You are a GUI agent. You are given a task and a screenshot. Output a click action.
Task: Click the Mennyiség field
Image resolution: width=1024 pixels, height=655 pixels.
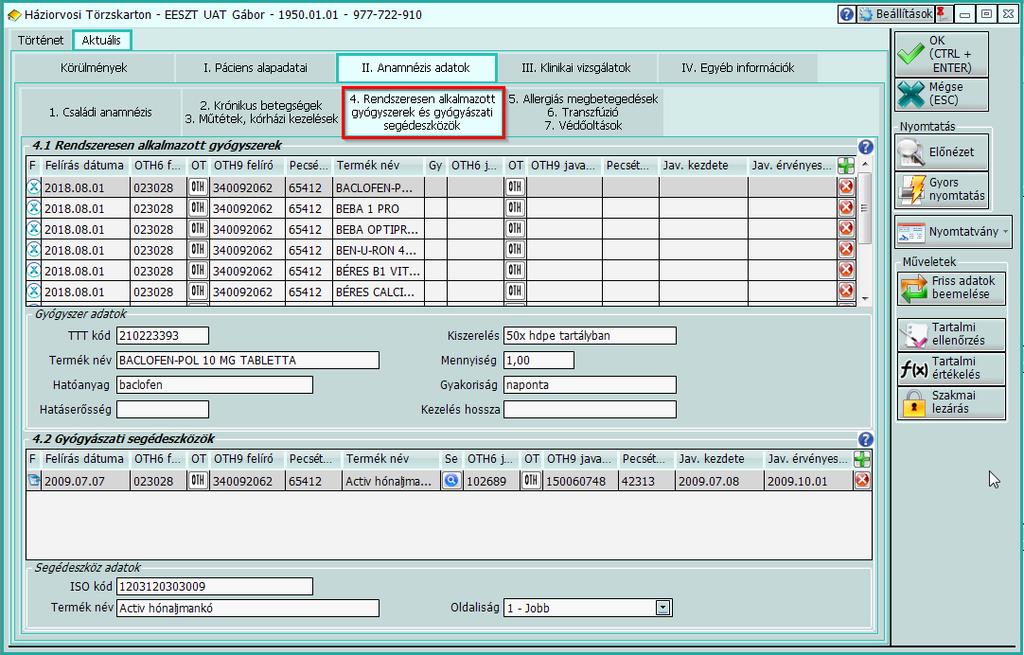click(x=539, y=360)
